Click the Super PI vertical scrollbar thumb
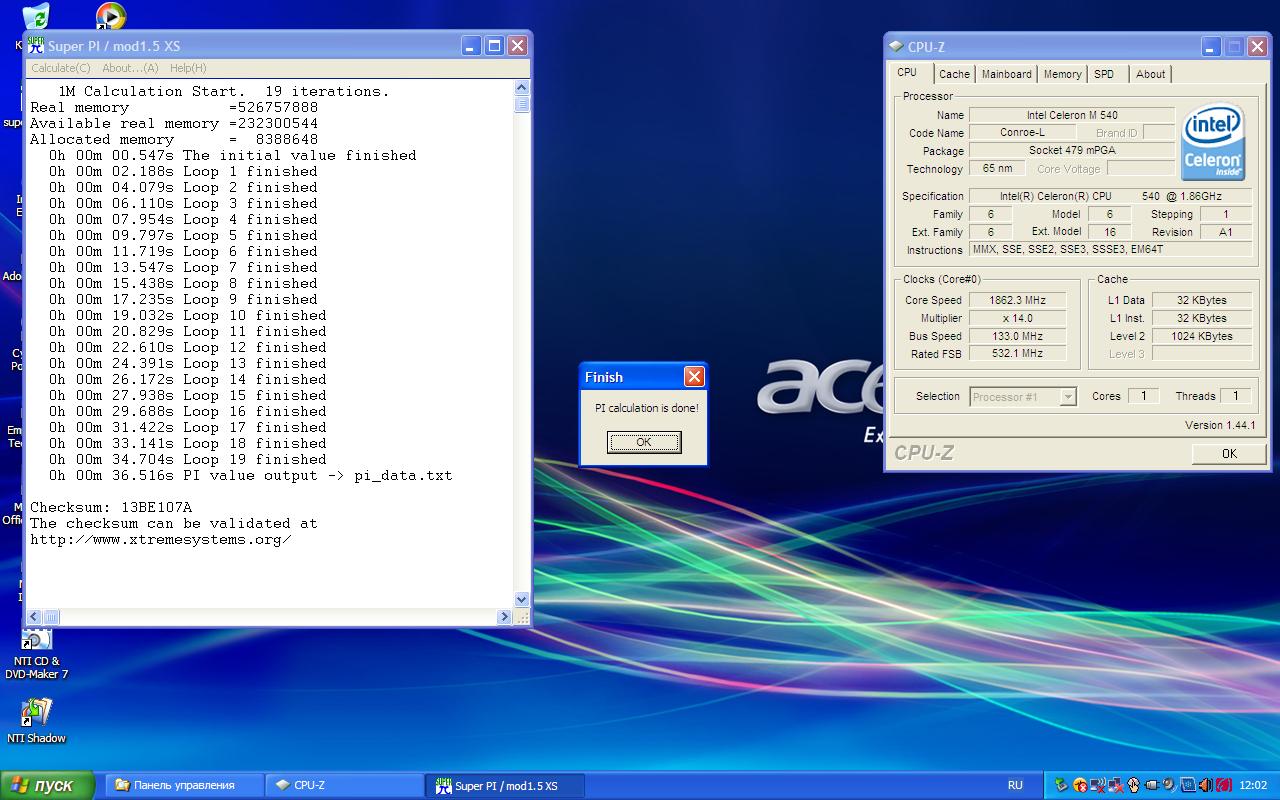 click(522, 104)
